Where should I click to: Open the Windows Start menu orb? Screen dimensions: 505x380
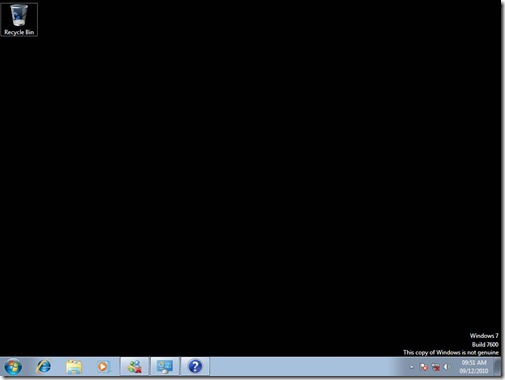(x=13, y=367)
